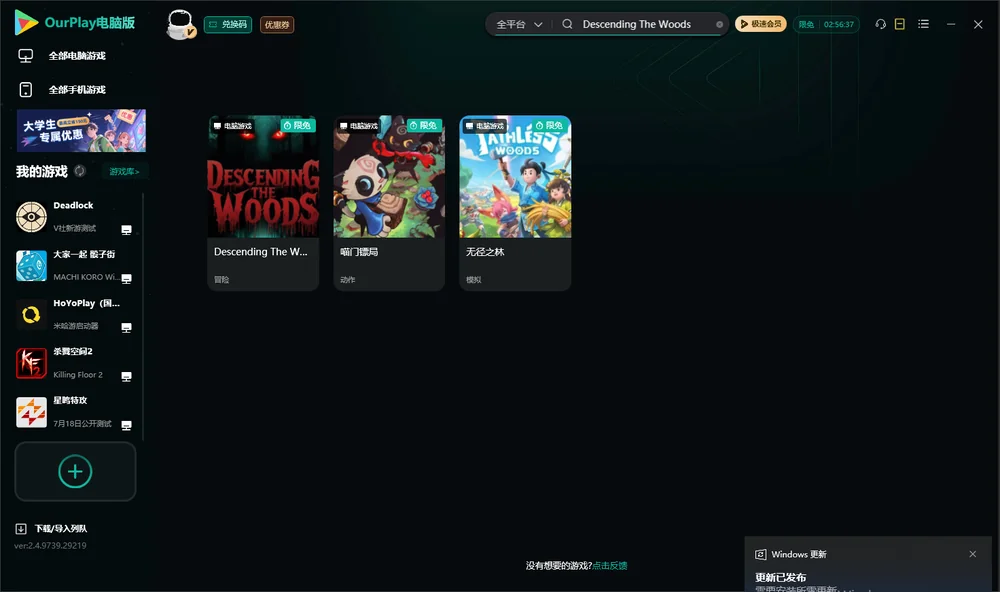Click the 无径之林 title text
1000x592 pixels.
tap(485, 252)
